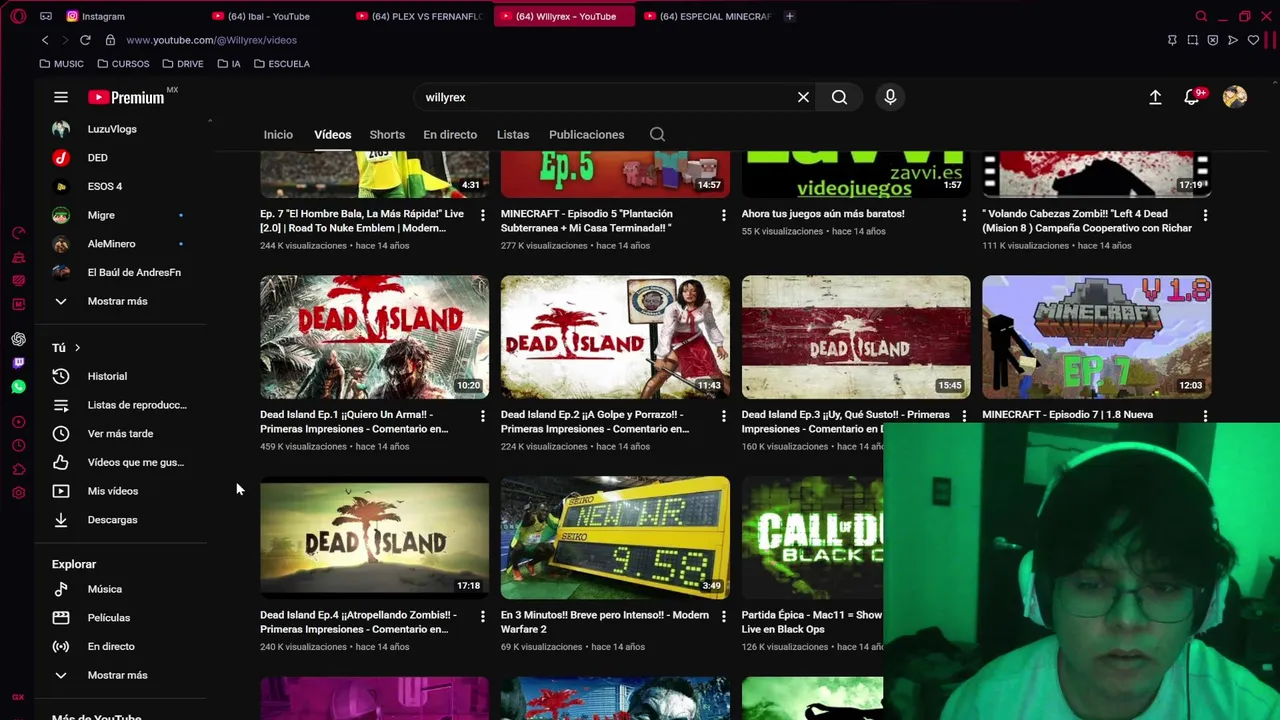Open the browser tab search magnifier
Viewport: 1280px width, 720px height.
[1201, 16]
